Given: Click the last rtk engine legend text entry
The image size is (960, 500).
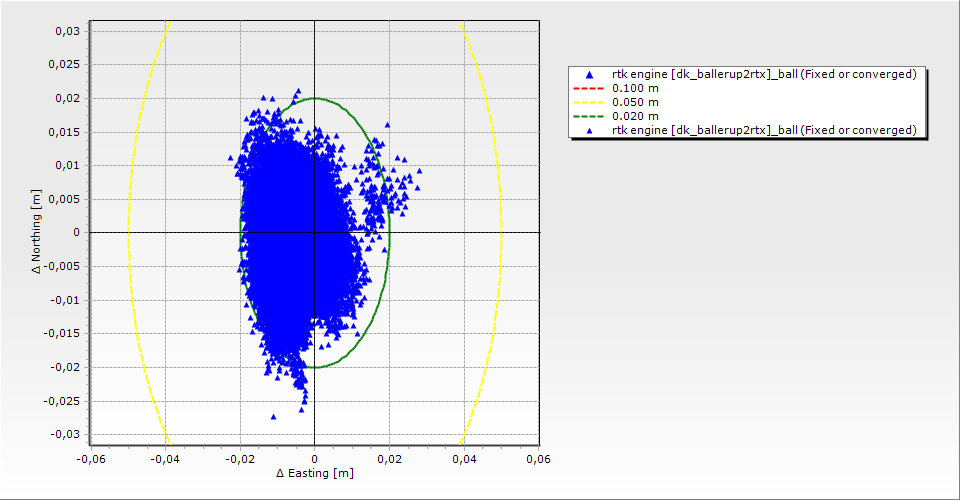Looking at the screenshot, I should pos(764,130).
